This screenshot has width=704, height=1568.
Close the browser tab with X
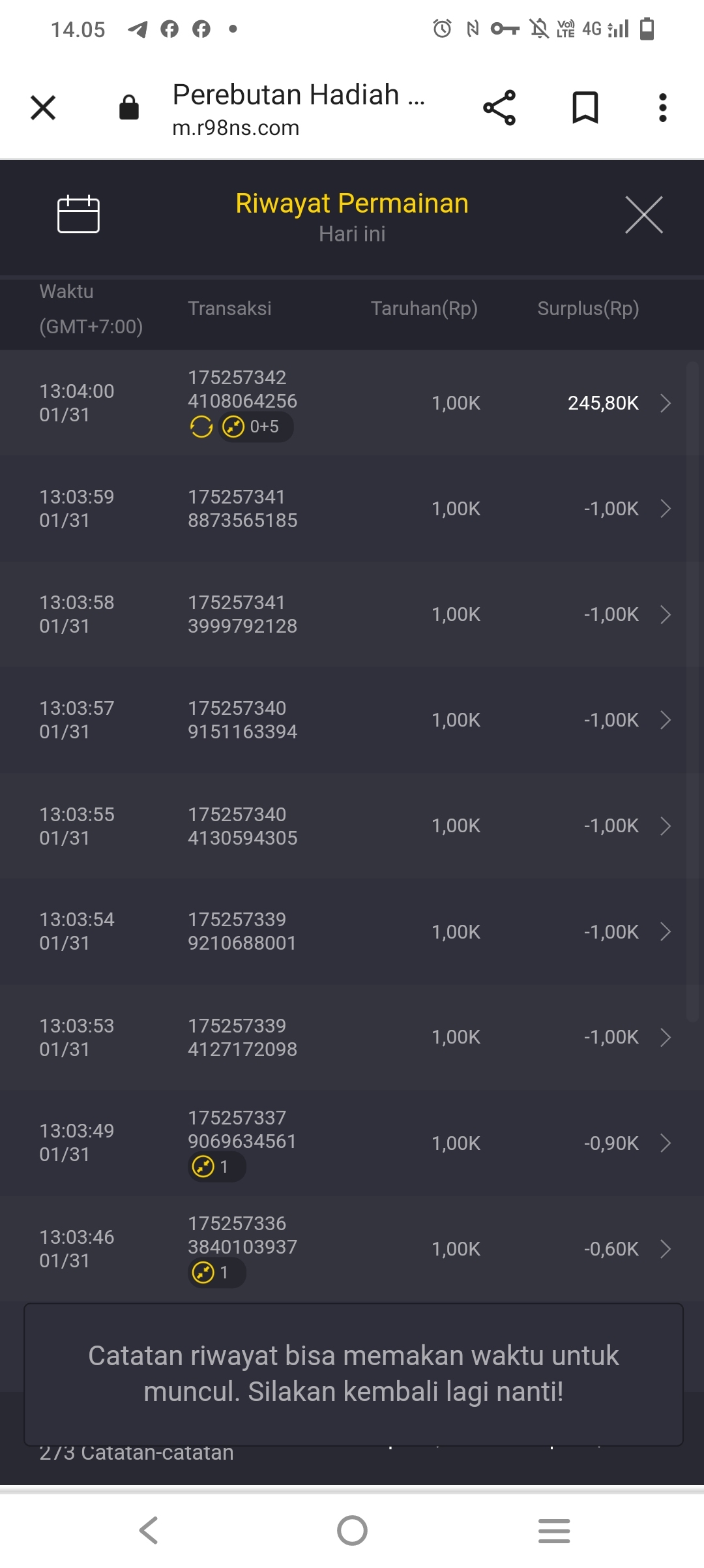pos(43,108)
